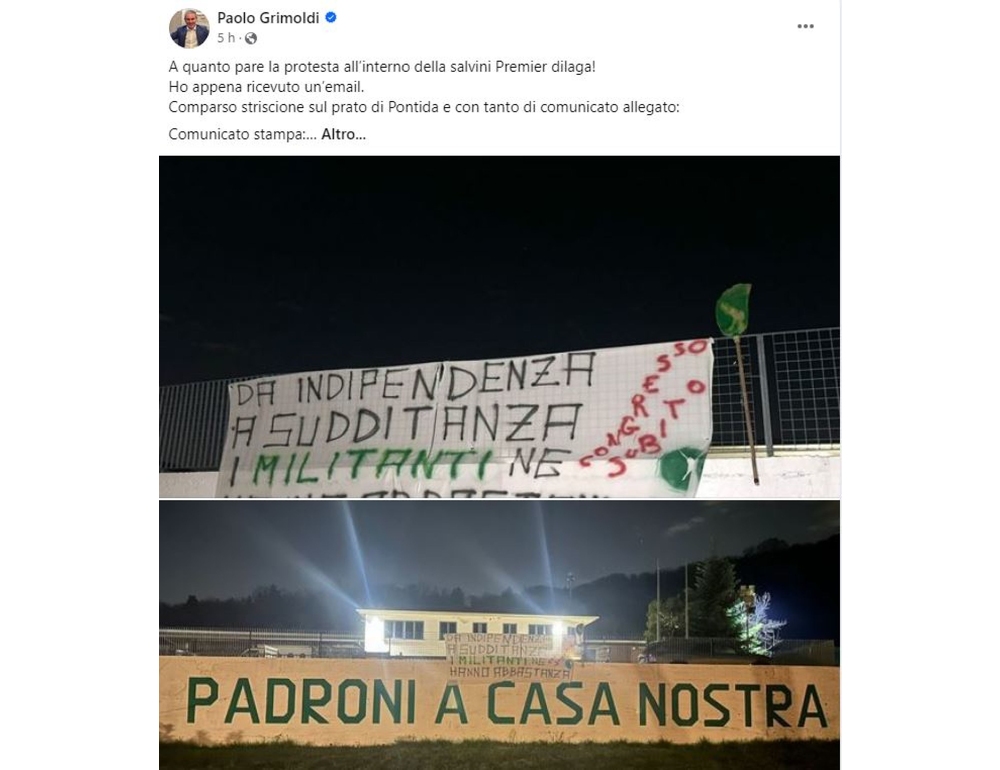Viewport: 1000px width, 770px height.
Task: Click the globe public audience icon
Action: tap(251, 38)
